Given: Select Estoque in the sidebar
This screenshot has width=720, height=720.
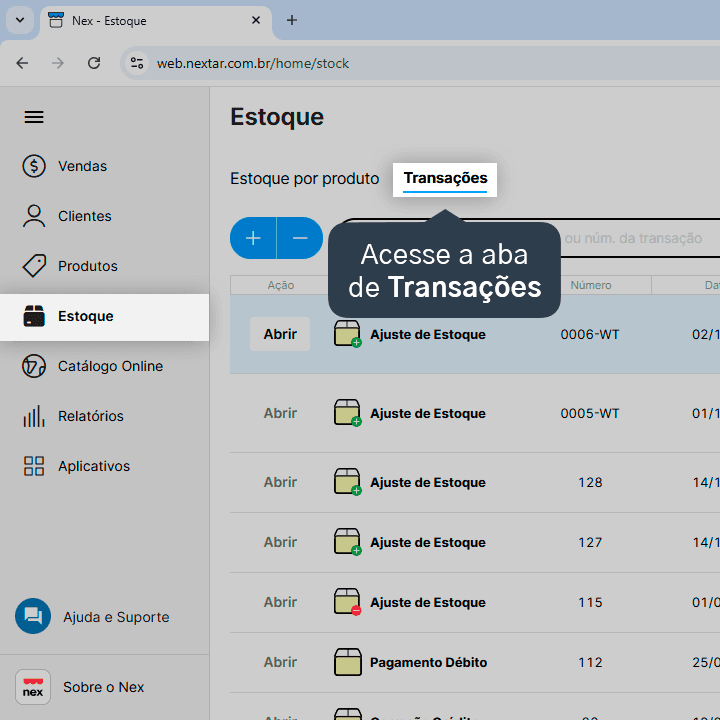Looking at the screenshot, I should [x=104, y=317].
